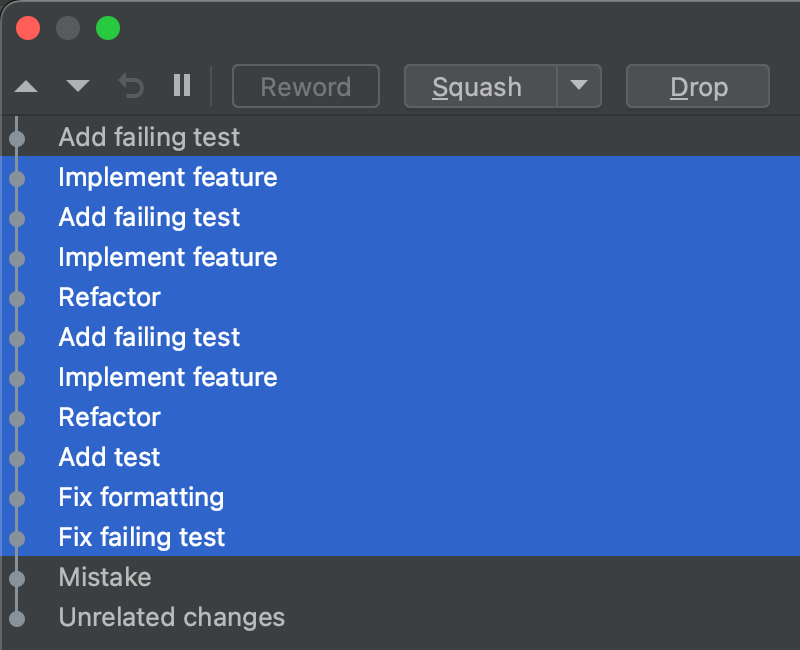This screenshot has width=800, height=650.
Task: Click the pause rebase icon
Action: [x=181, y=86]
